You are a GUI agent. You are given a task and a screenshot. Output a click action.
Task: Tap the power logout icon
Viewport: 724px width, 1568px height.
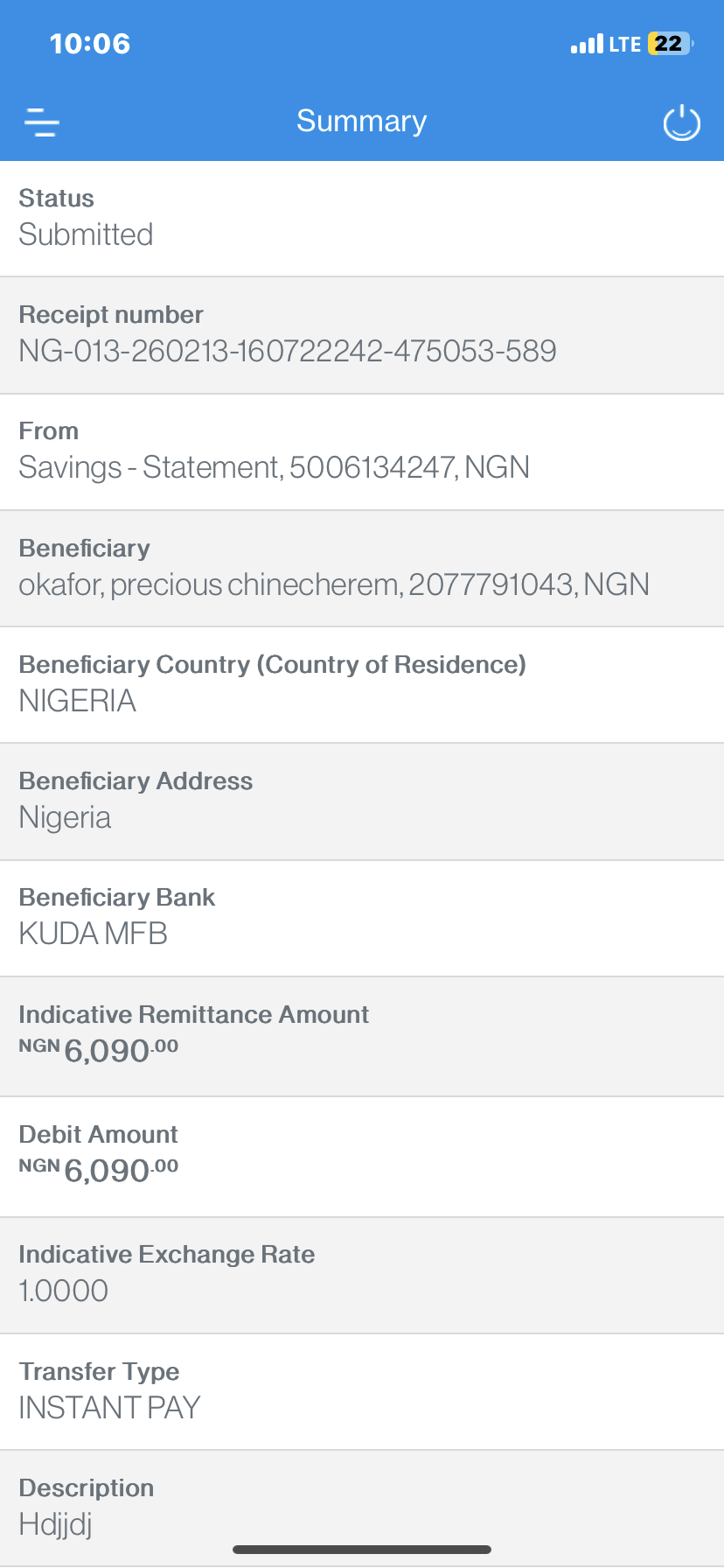681,122
